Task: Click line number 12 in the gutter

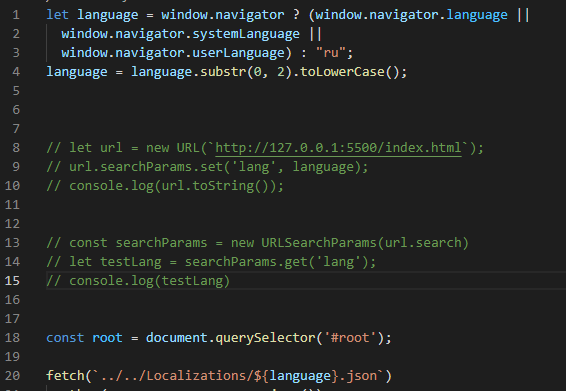Action: click(12, 224)
